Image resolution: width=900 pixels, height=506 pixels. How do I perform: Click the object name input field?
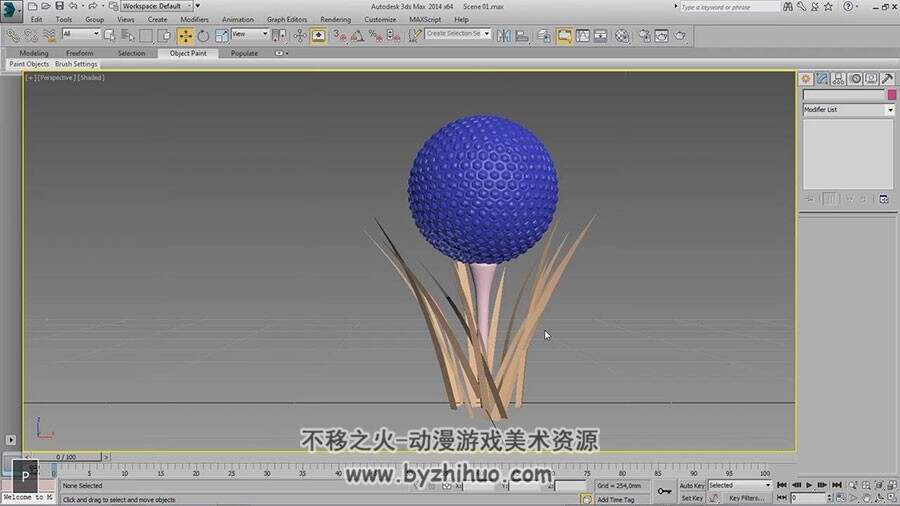point(844,95)
